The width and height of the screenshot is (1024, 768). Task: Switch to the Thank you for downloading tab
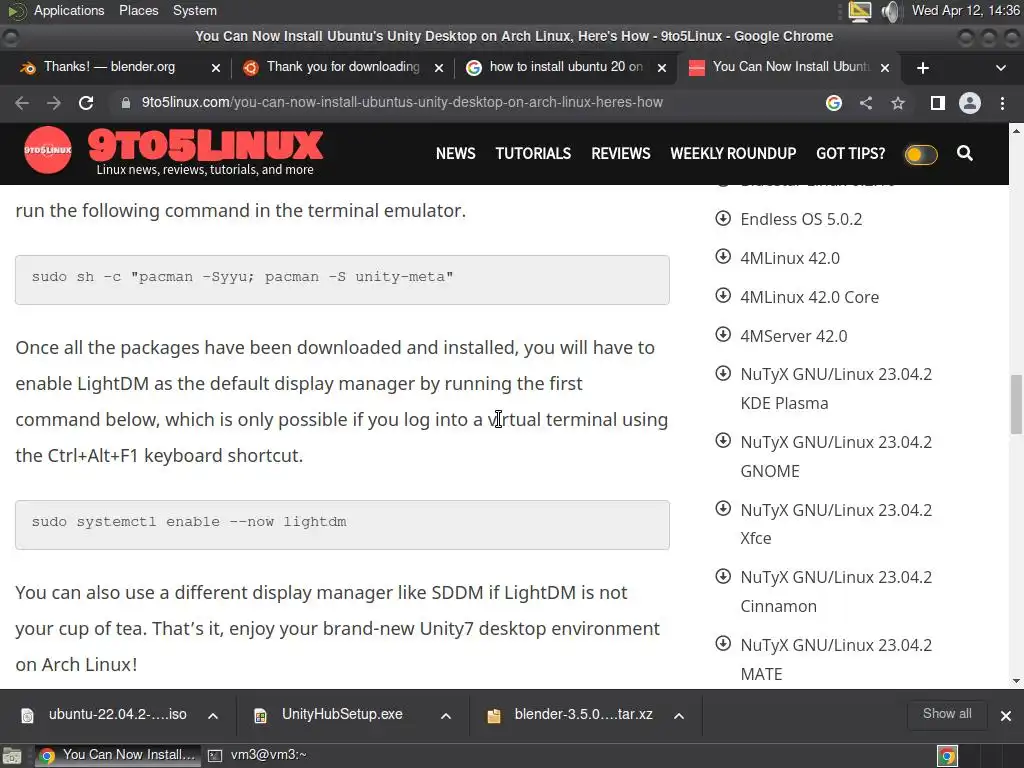[343, 67]
